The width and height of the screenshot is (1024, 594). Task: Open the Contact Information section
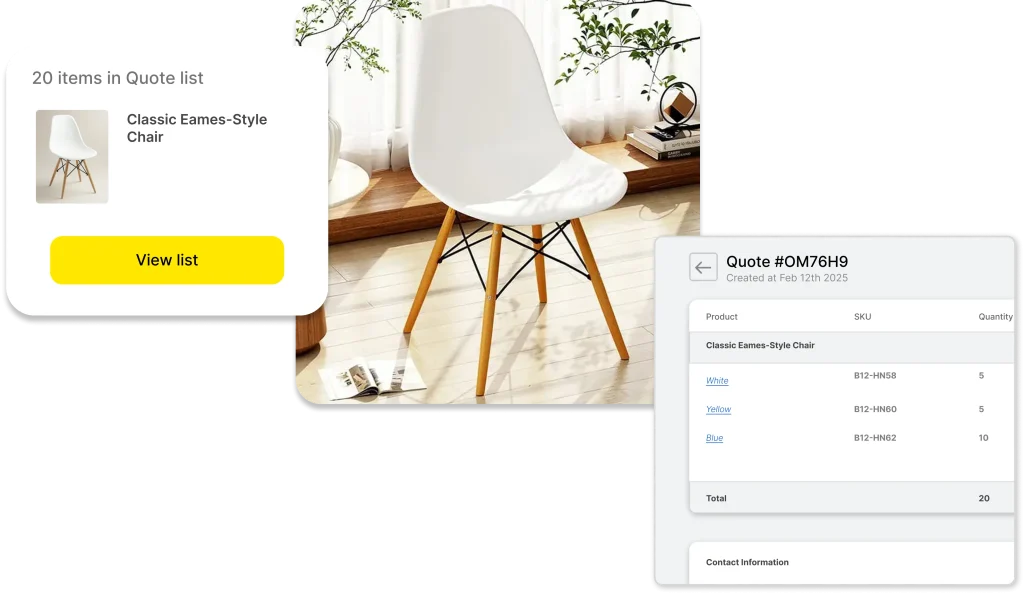(747, 562)
